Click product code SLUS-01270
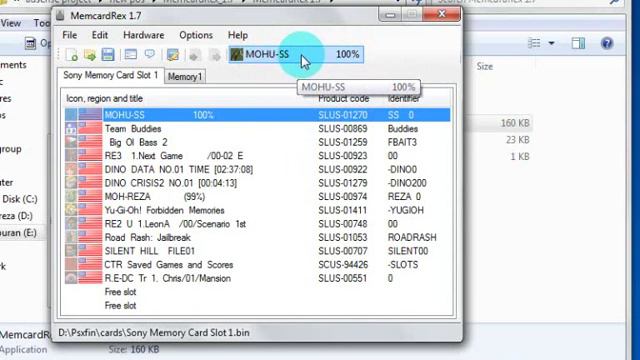640x360 pixels. tap(343, 115)
